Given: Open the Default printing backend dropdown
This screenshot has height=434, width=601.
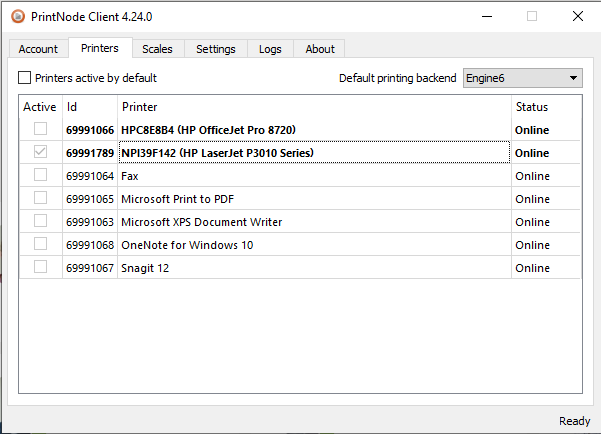Looking at the screenshot, I should tap(522, 78).
